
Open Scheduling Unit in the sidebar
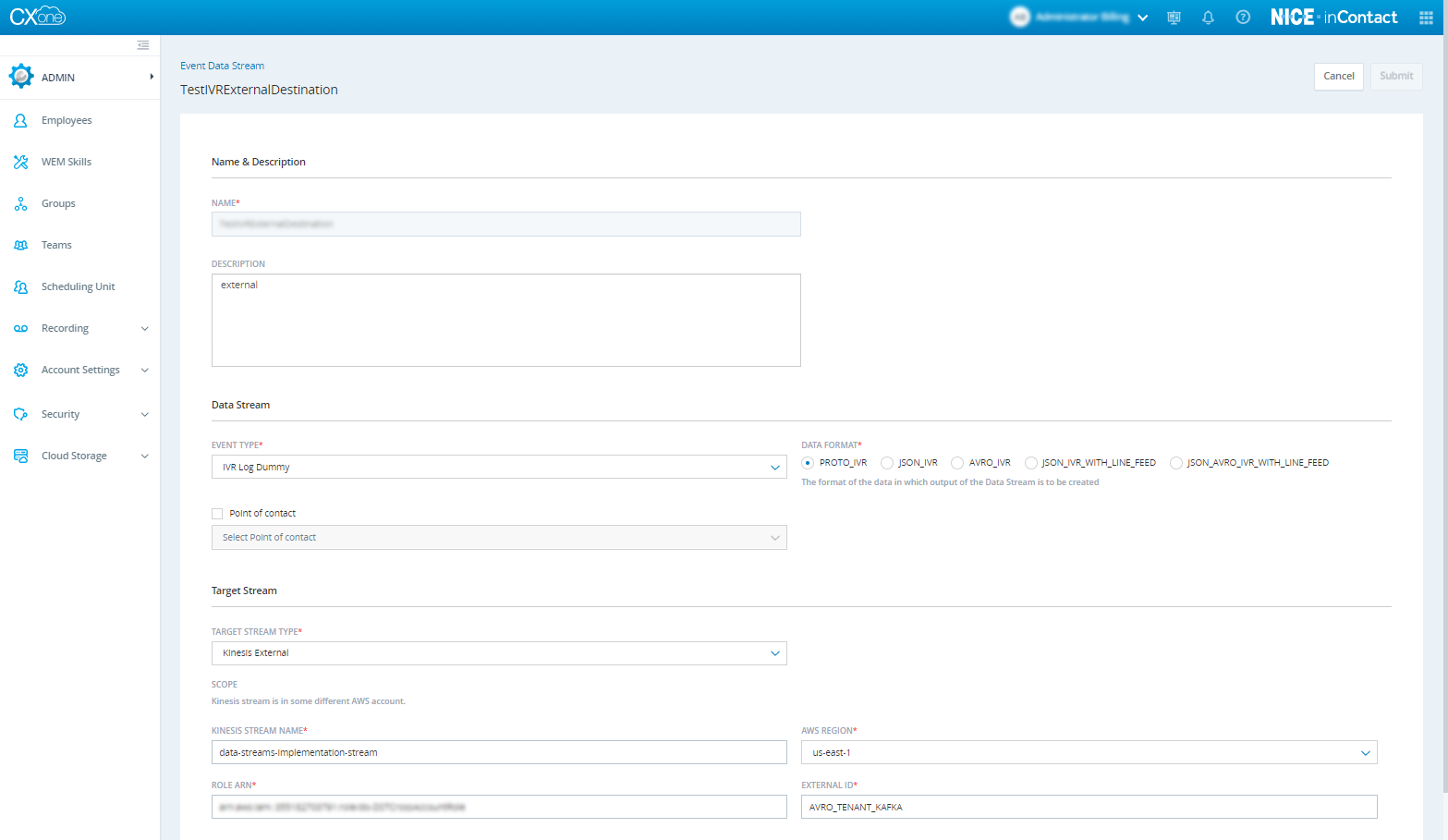click(79, 286)
